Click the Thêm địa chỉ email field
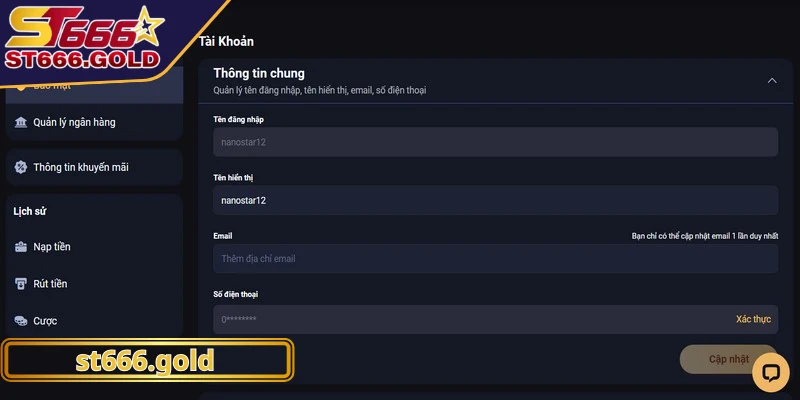This screenshot has height=400, width=800. point(495,259)
